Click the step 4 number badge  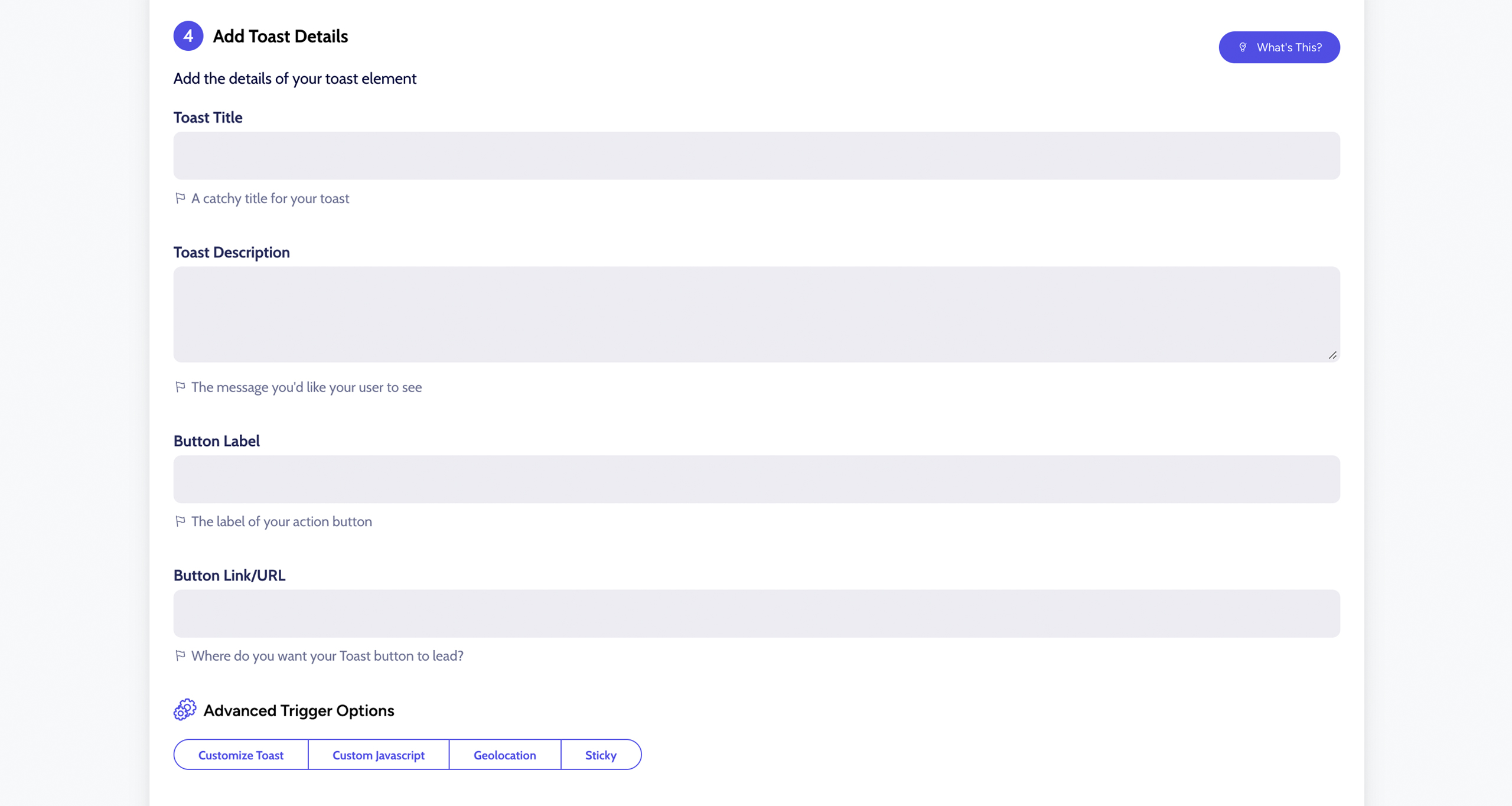point(188,36)
